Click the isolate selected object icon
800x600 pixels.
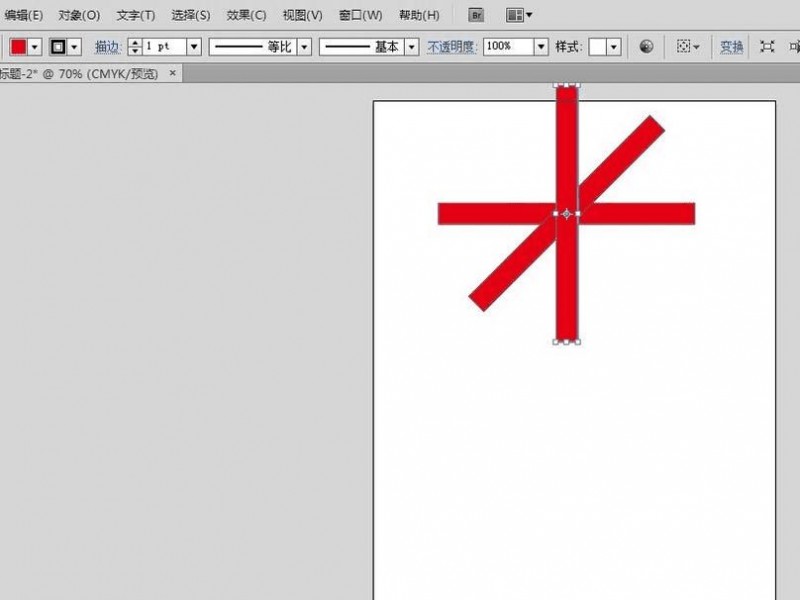(767, 47)
